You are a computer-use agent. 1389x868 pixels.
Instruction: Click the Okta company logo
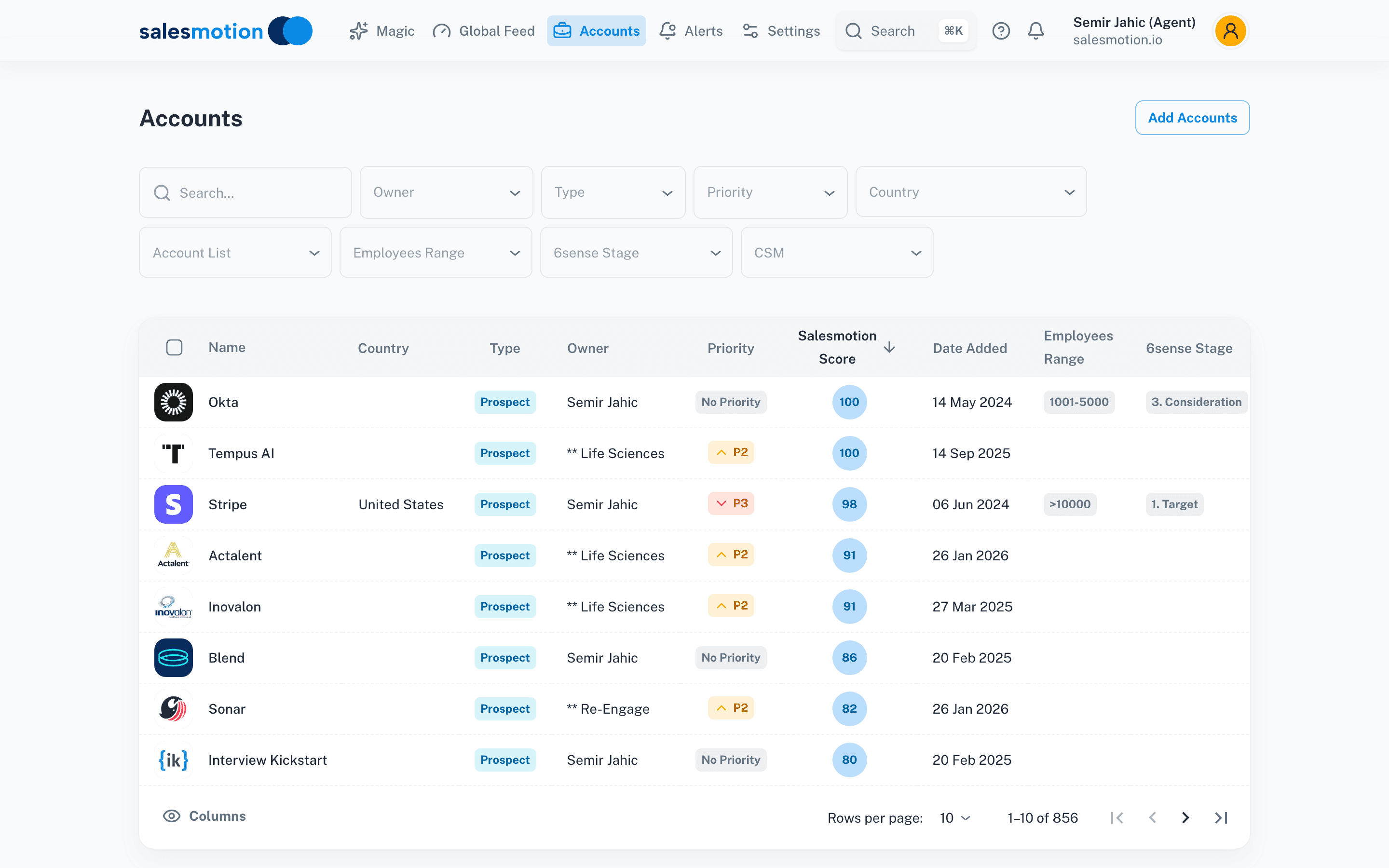click(x=173, y=402)
